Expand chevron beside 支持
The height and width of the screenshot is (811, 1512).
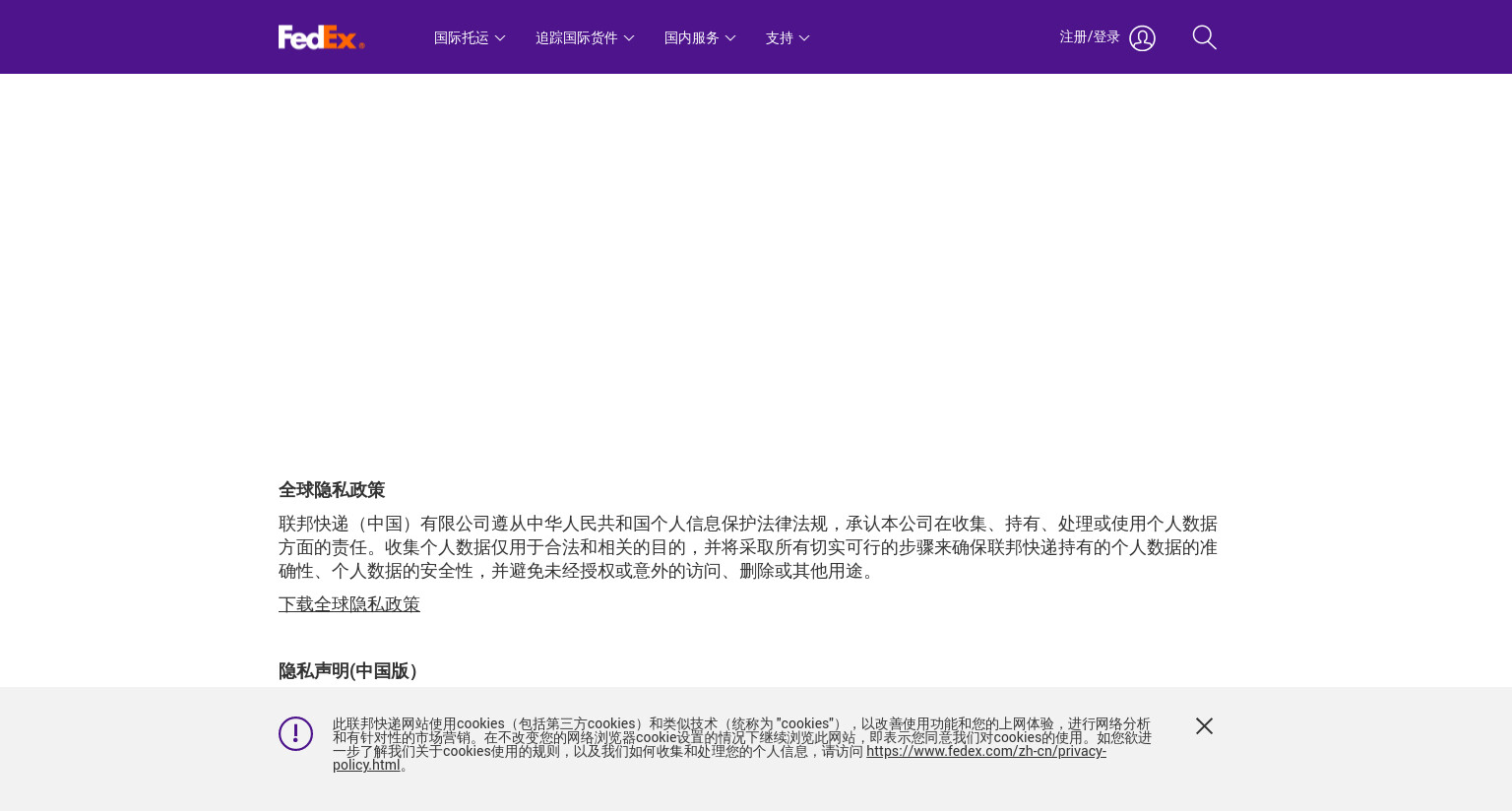click(804, 38)
